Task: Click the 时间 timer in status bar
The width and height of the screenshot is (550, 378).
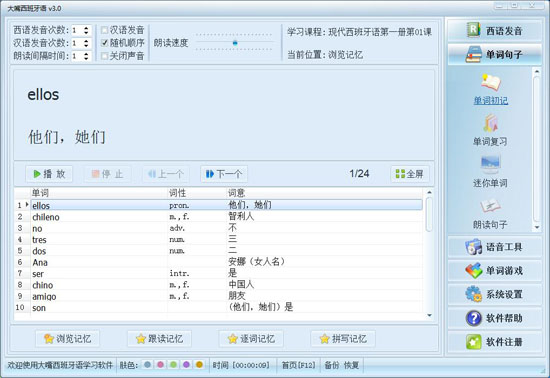Action: coord(241,365)
